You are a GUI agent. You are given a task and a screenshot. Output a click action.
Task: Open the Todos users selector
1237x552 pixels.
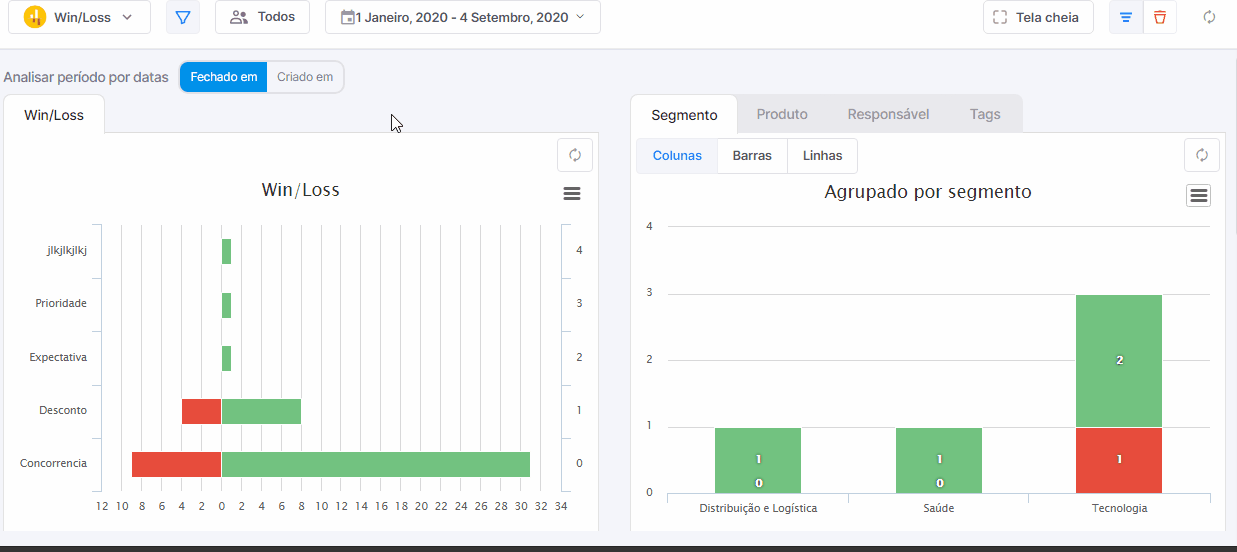tap(262, 17)
